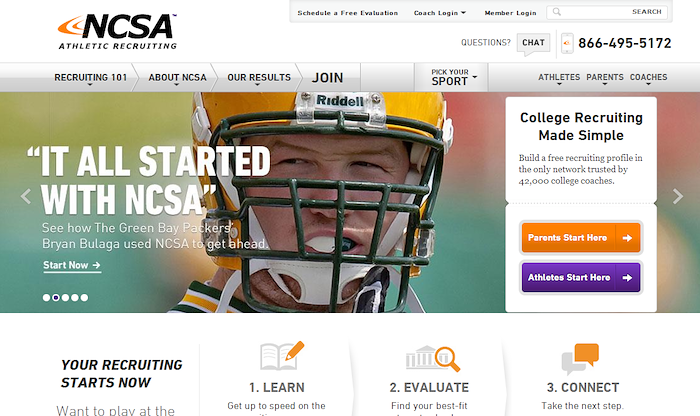The height and width of the screenshot is (416, 700).
Task: Select the first carousel slide dot
Action: pyautogui.click(x=46, y=298)
